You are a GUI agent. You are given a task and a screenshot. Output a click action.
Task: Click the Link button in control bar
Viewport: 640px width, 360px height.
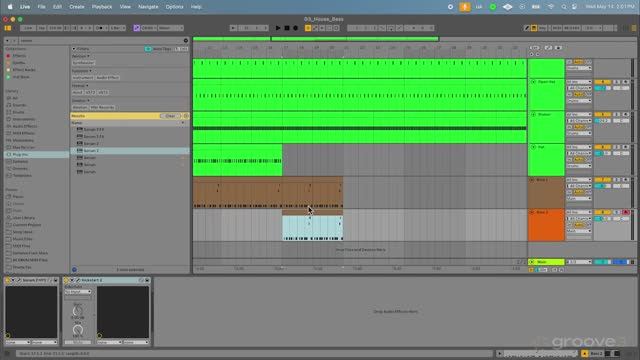[28, 28]
